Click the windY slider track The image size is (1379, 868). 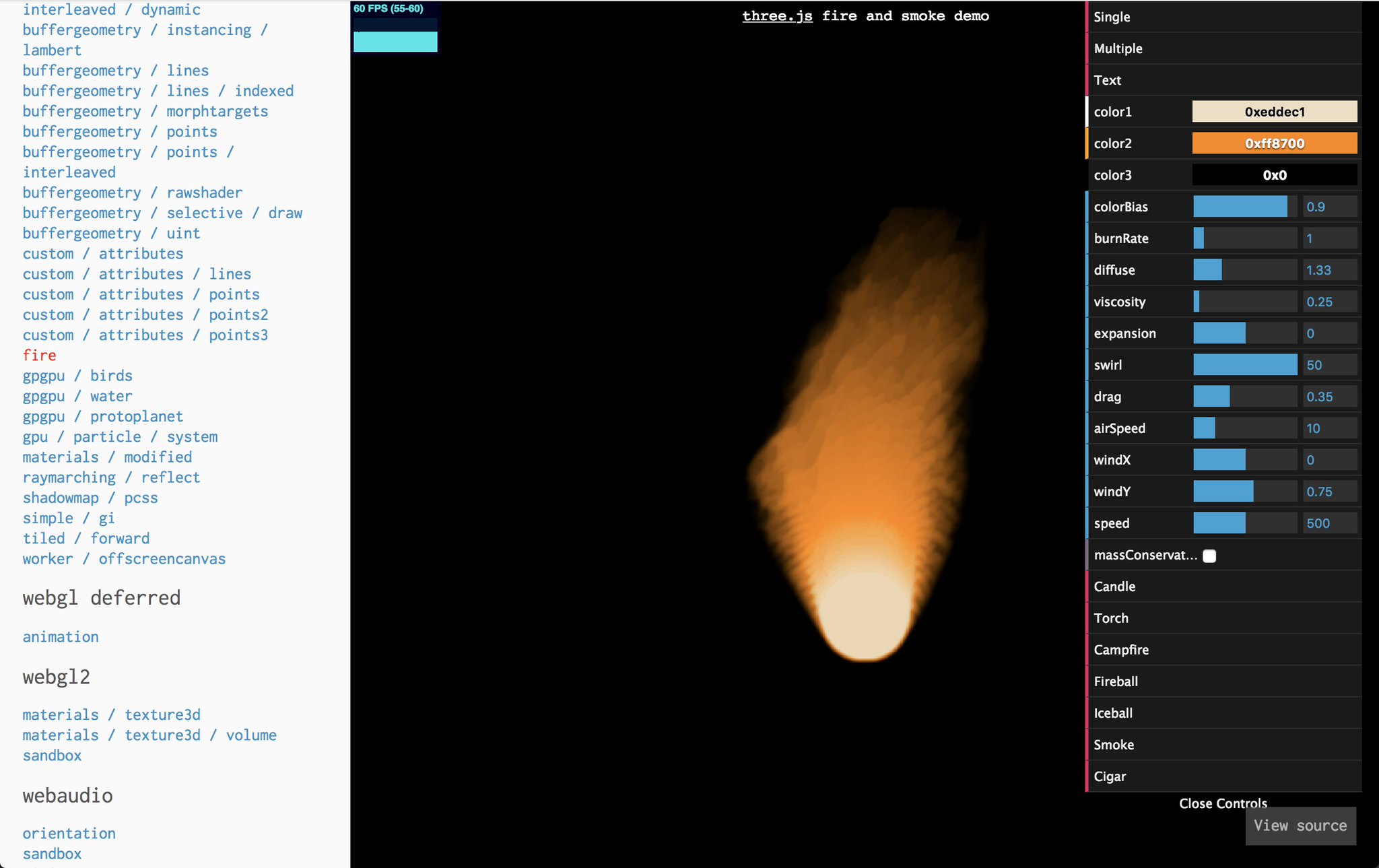click(1244, 492)
